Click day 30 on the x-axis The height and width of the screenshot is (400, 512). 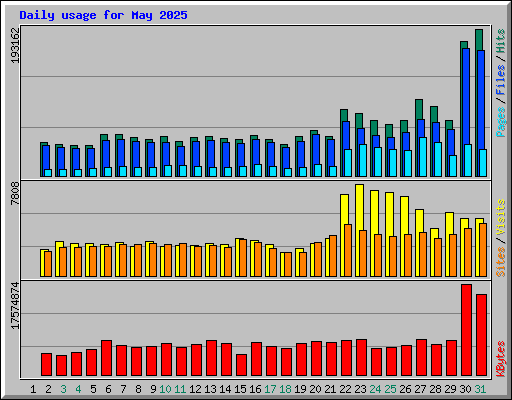[465, 389]
